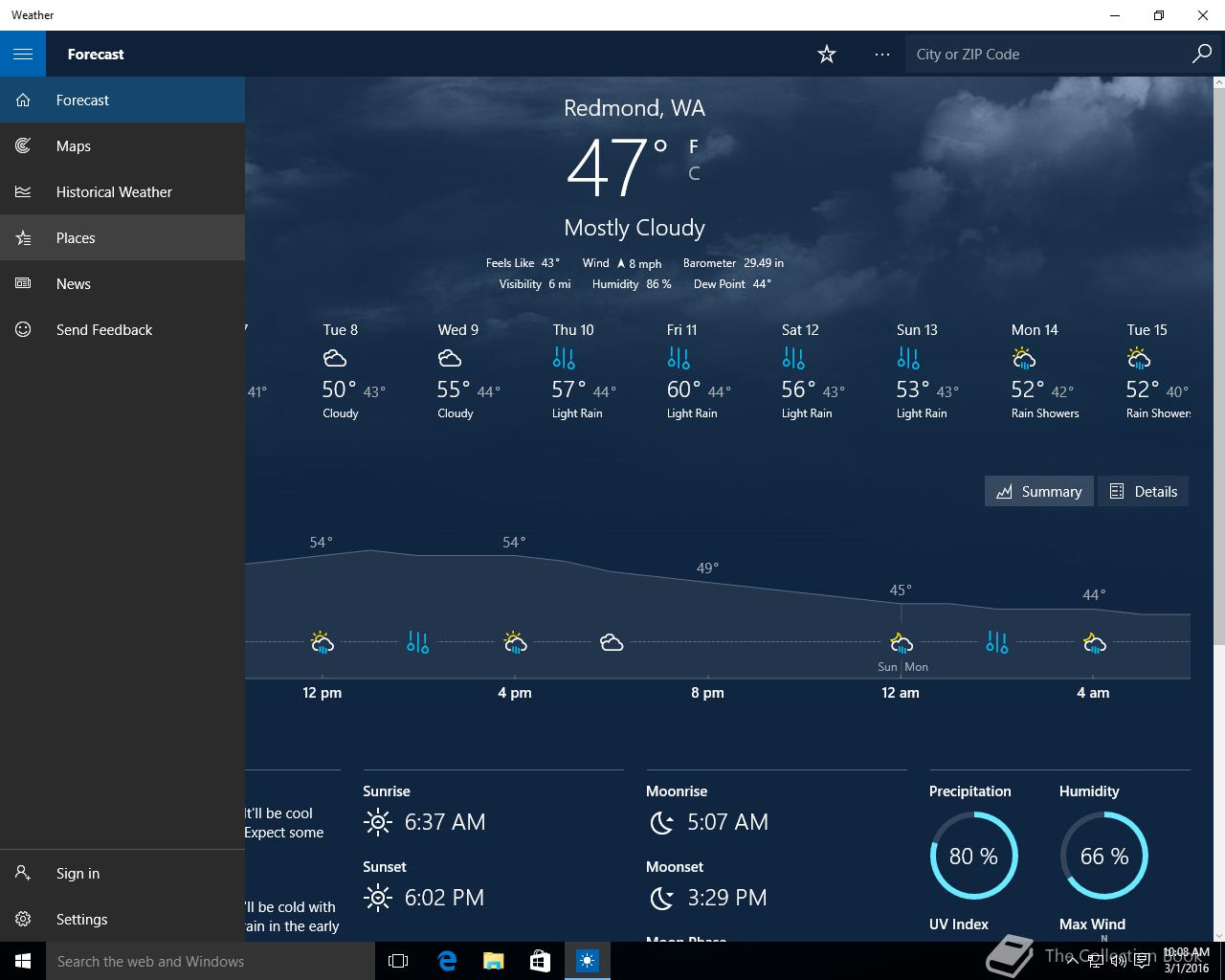1225x980 pixels.
Task: Click the Maps radar icon in sidebar
Action: click(23, 145)
